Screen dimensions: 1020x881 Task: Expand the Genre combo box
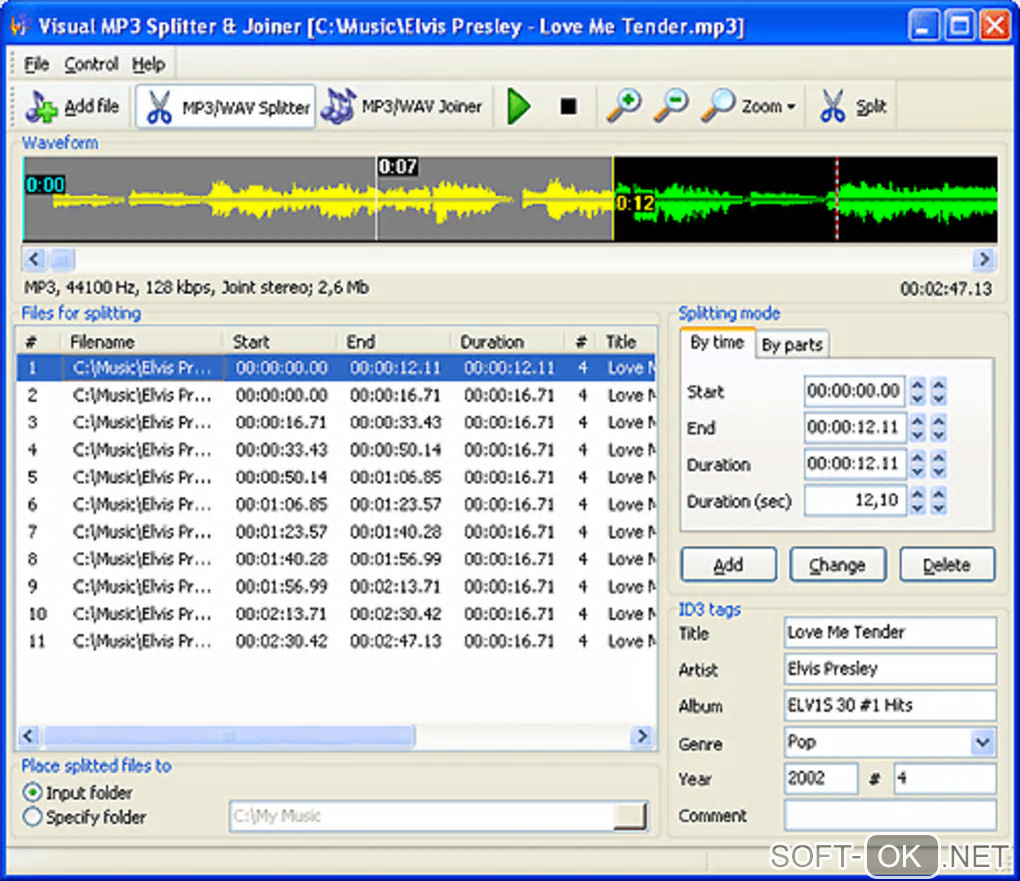click(x=983, y=742)
